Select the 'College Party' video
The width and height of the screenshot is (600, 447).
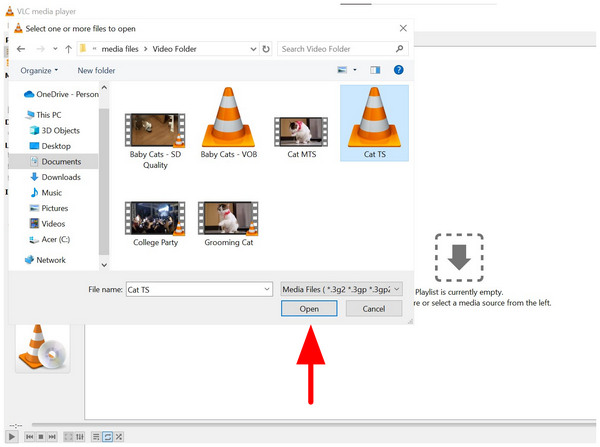coord(155,224)
